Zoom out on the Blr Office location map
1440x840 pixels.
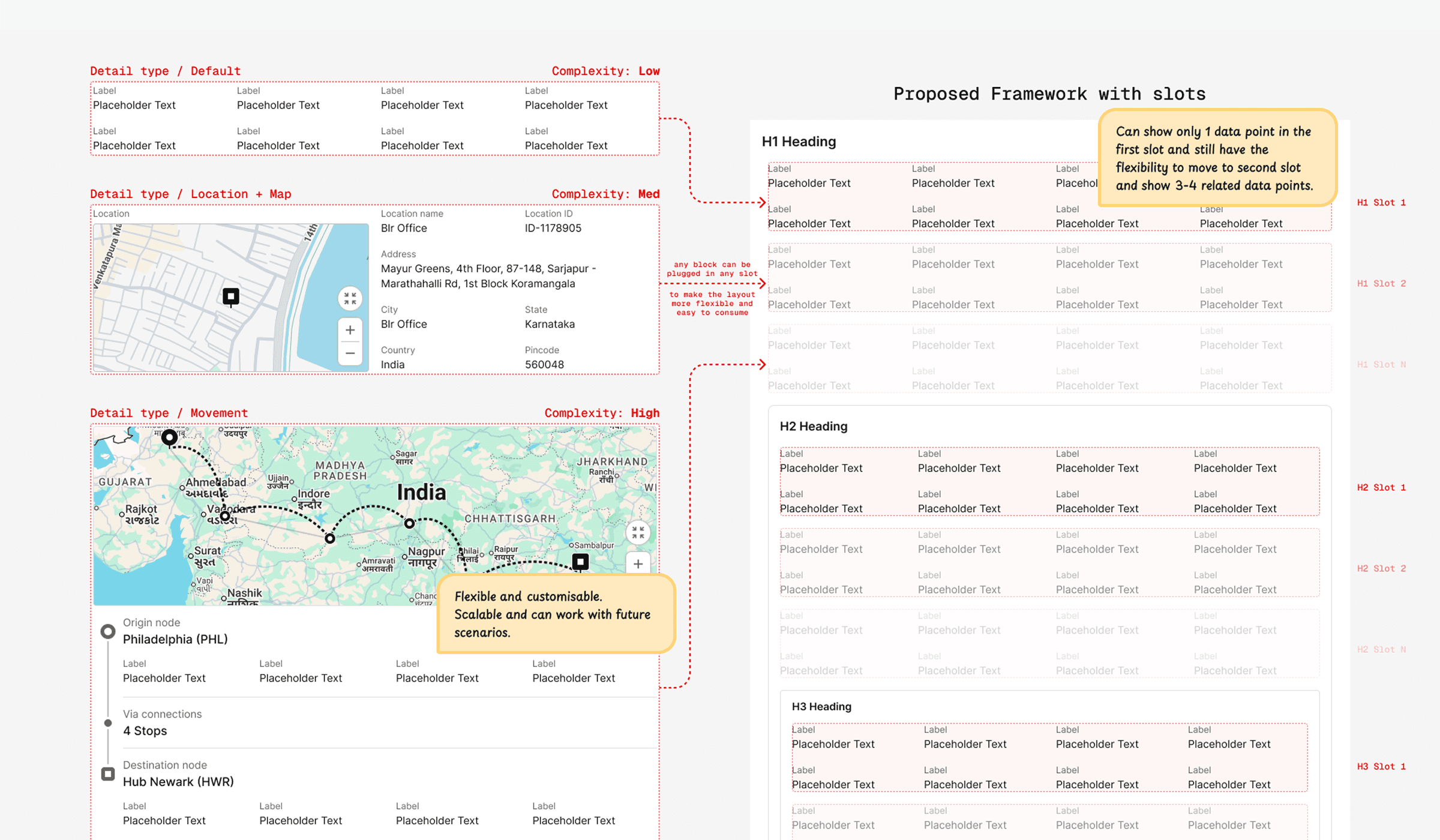point(350,353)
